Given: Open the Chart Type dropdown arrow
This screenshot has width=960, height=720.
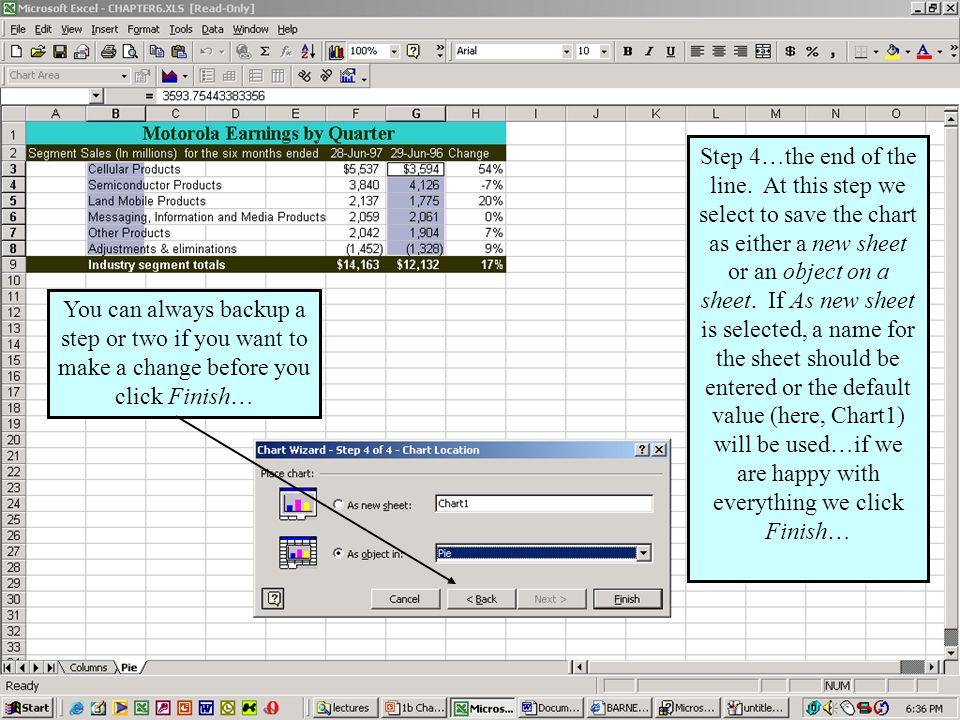Looking at the screenshot, I should [185, 76].
